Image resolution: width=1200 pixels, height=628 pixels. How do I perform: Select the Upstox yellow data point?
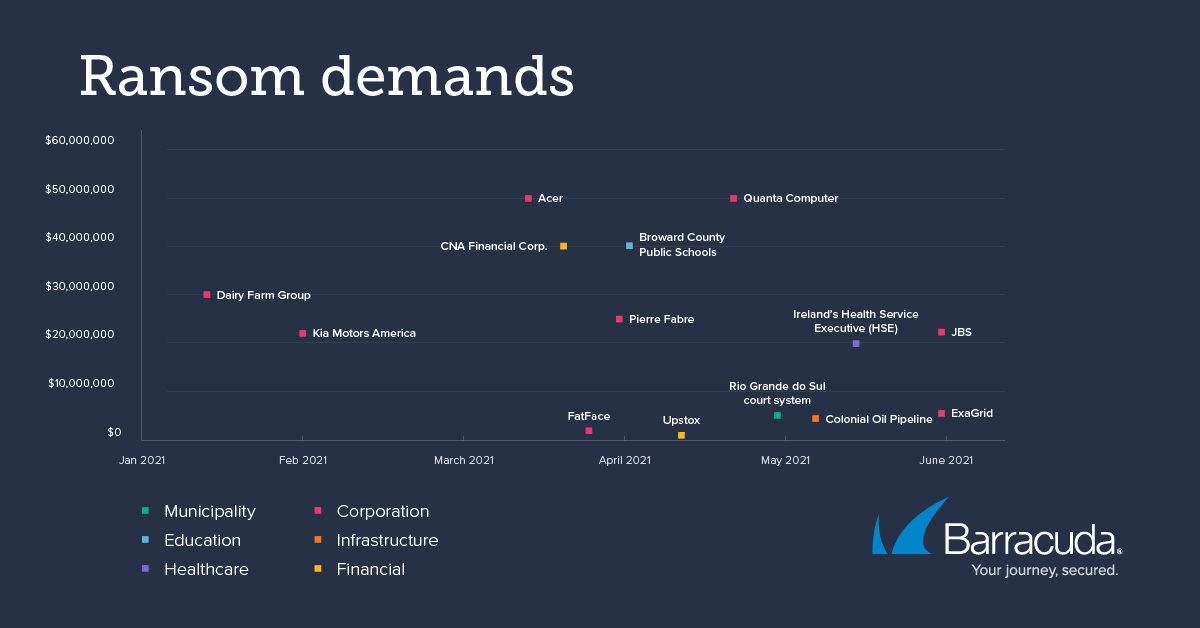click(x=681, y=436)
